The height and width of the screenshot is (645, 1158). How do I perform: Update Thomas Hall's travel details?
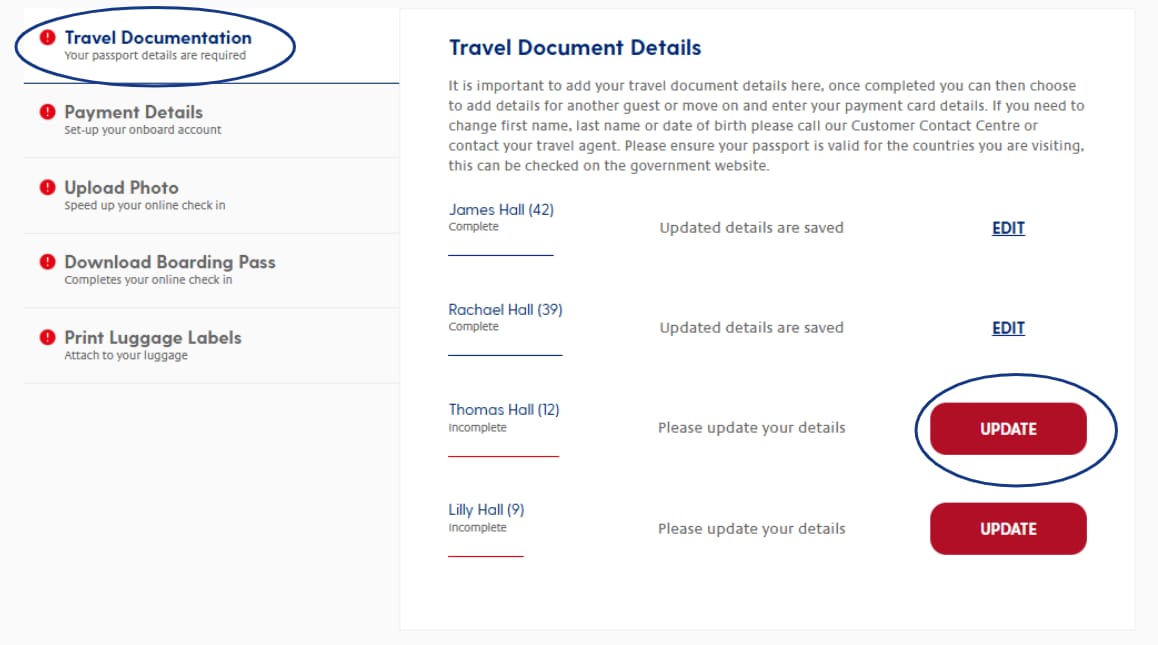pos(1008,429)
